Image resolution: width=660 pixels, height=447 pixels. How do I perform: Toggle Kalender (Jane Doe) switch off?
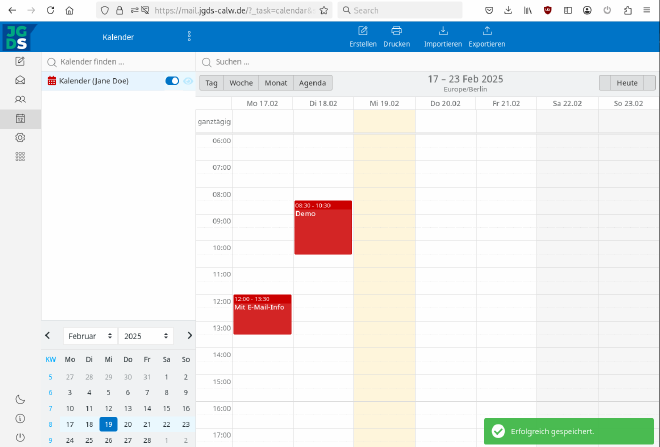(172, 81)
